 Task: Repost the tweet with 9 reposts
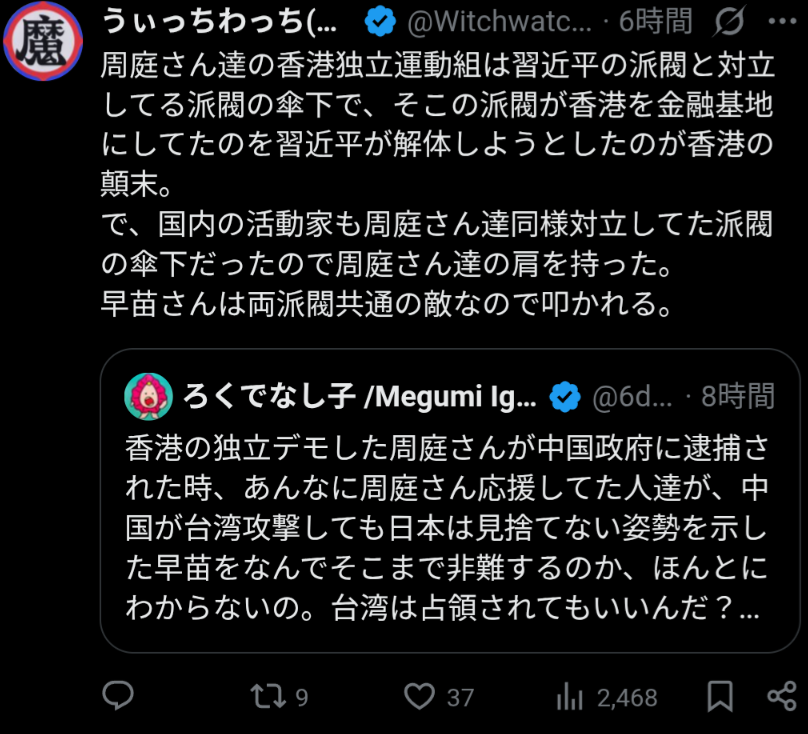tap(266, 696)
